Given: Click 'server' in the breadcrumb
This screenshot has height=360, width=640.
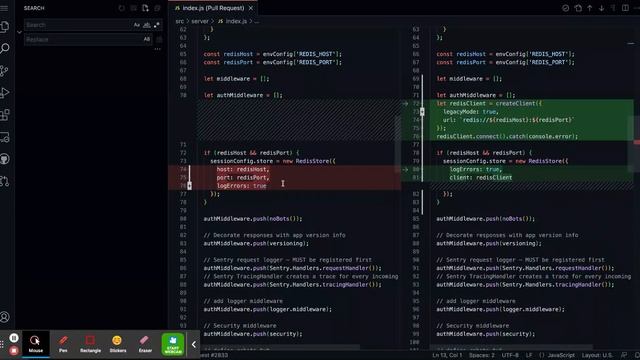Looking at the screenshot, I should pyautogui.click(x=200, y=21).
